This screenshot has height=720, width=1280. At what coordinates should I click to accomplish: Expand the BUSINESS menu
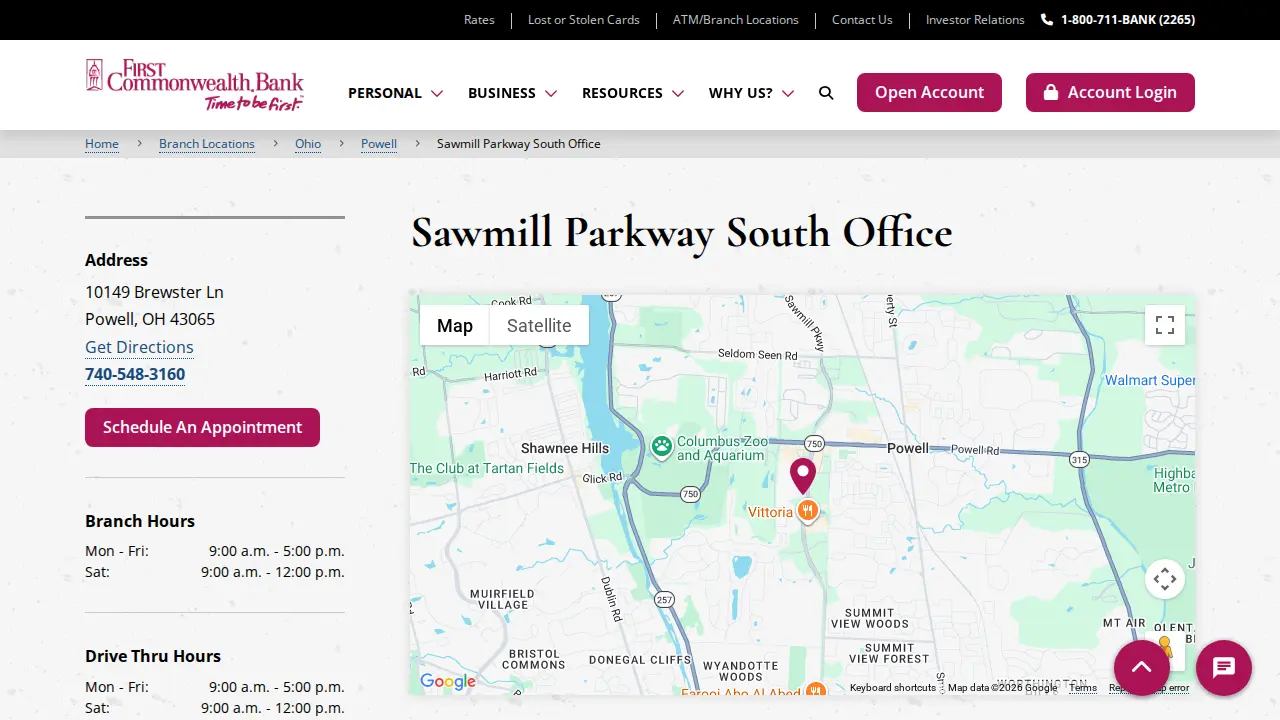pyautogui.click(x=512, y=93)
